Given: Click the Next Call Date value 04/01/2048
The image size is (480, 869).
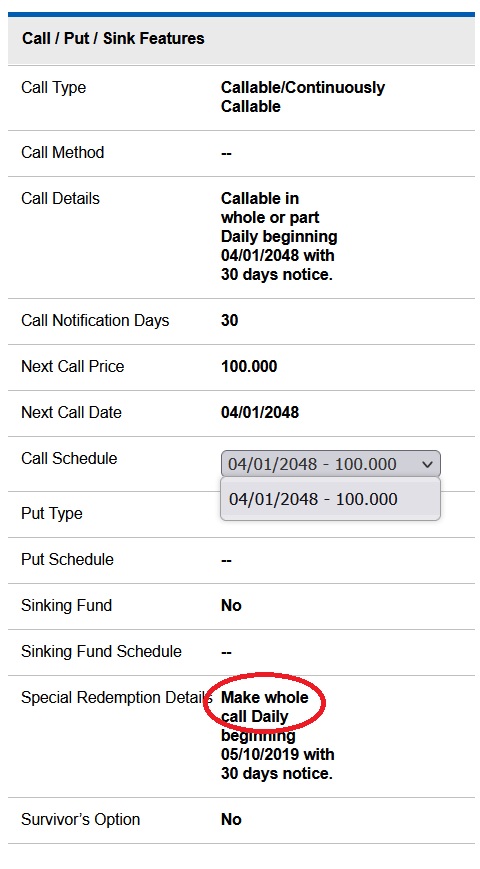Looking at the screenshot, I should point(260,412).
